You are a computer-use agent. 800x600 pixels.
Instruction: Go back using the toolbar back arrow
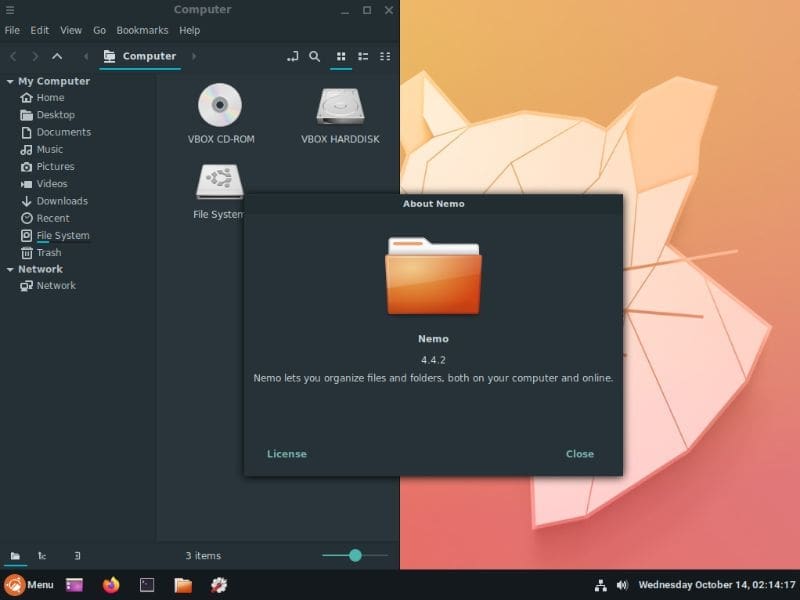(14, 56)
